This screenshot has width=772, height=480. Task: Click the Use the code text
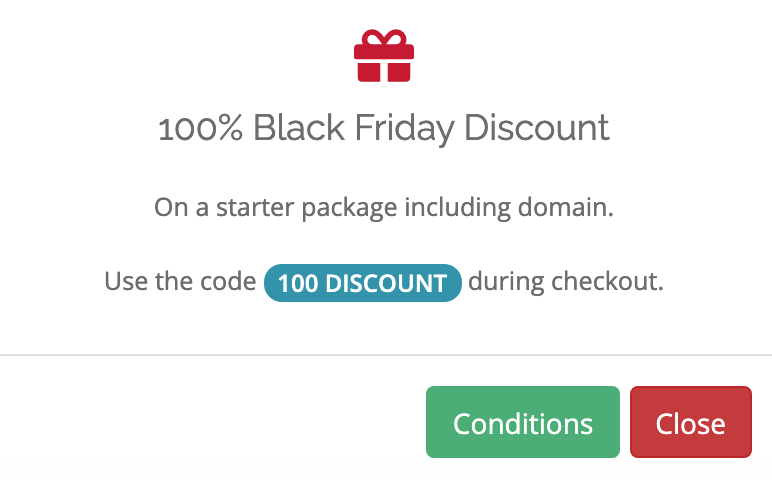click(x=180, y=281)
